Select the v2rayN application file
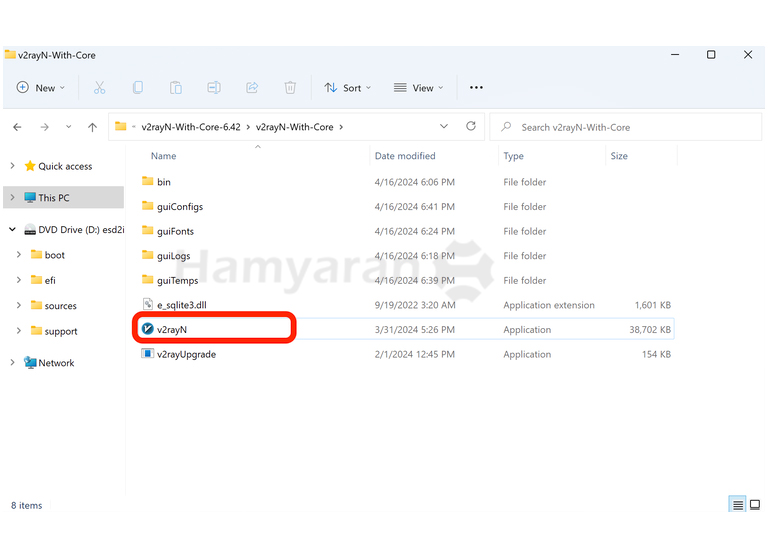The height and width of the screenshot is (560, 768). pos(172,329)
